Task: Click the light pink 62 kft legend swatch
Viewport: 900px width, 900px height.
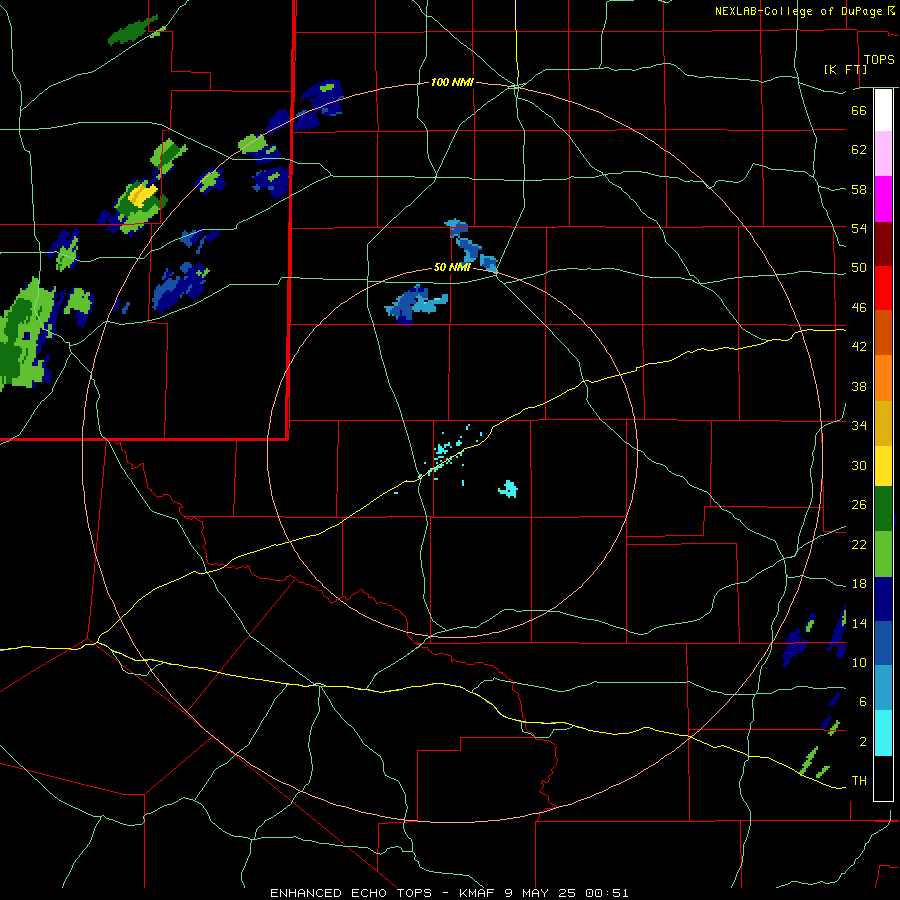Action: [x=883, y=153]
